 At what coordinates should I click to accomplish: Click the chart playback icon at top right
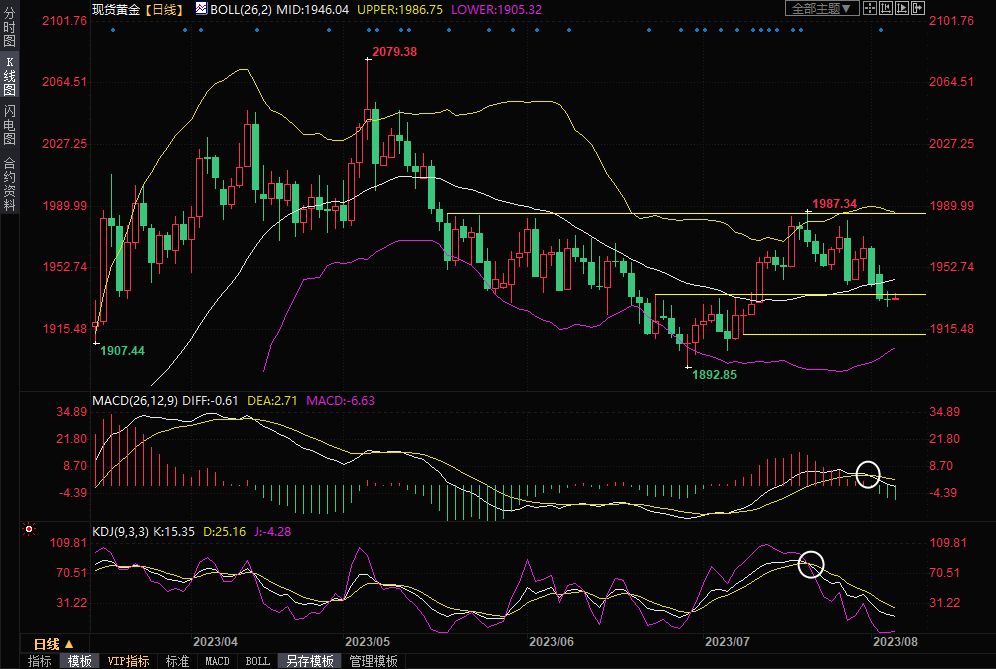coord(901,8)
